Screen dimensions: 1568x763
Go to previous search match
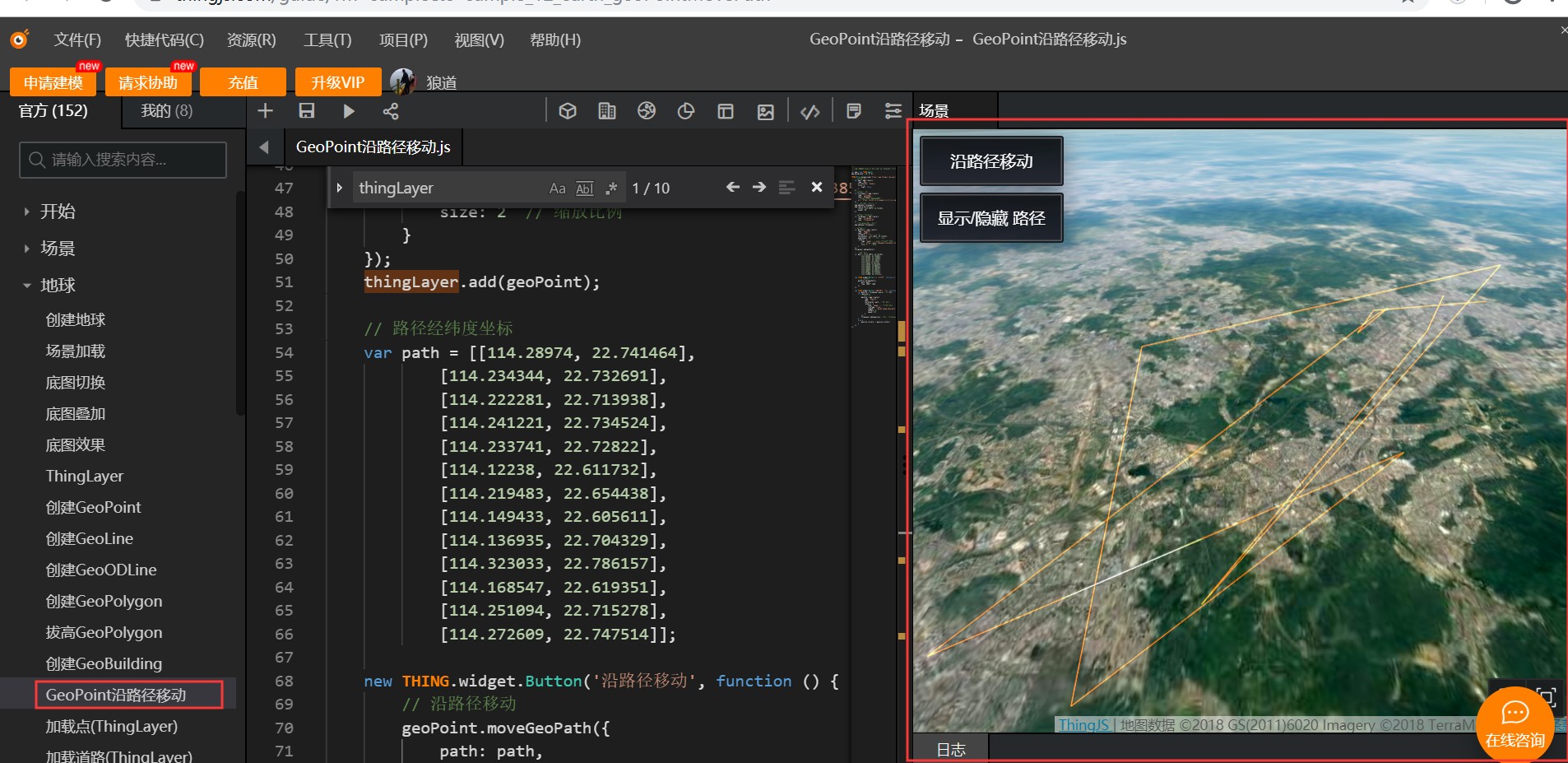coord(733,188)
